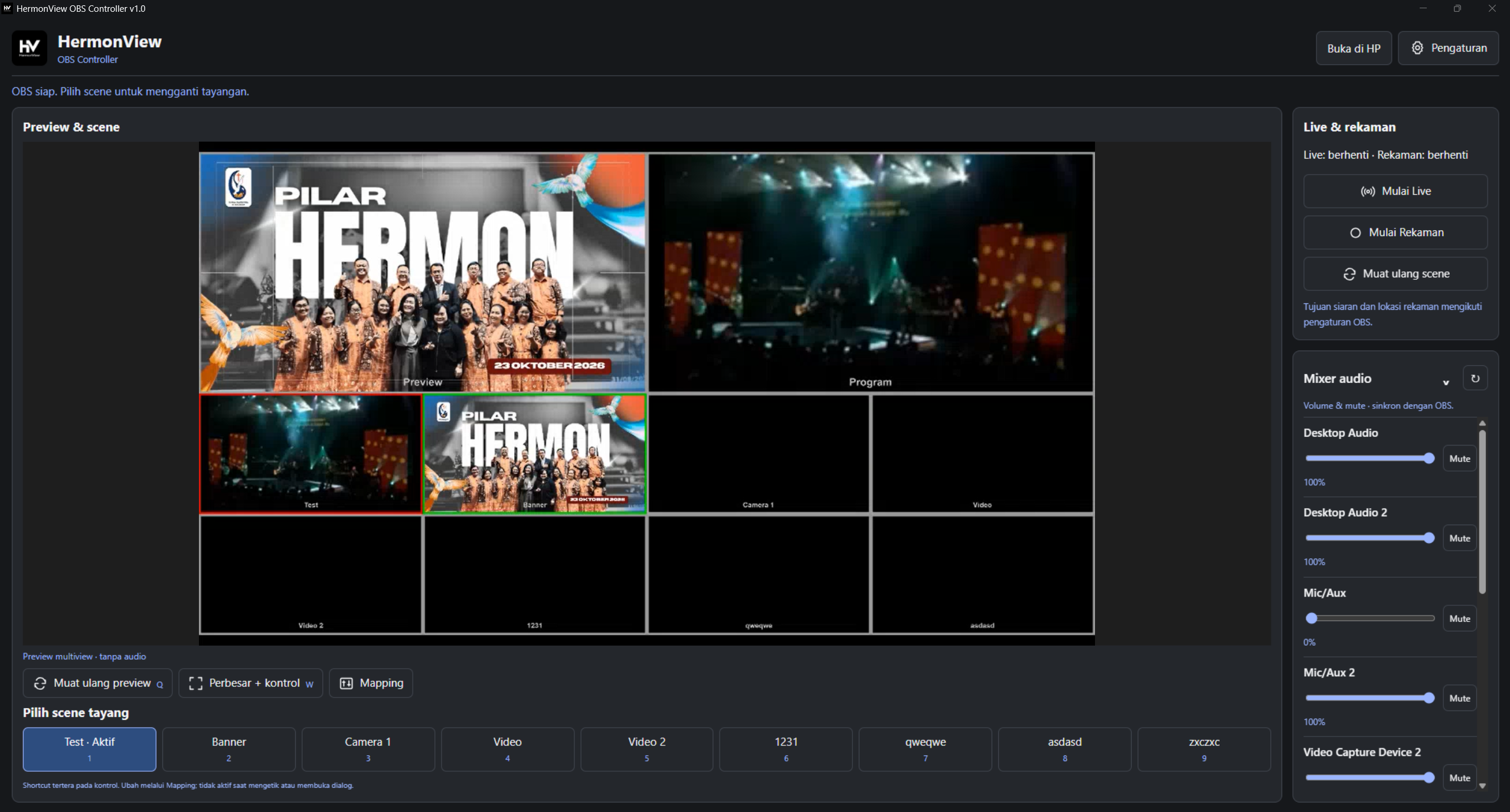Select the qweqwe scene
Viewport: 1510px width, 812px height.
coord(926,749)
